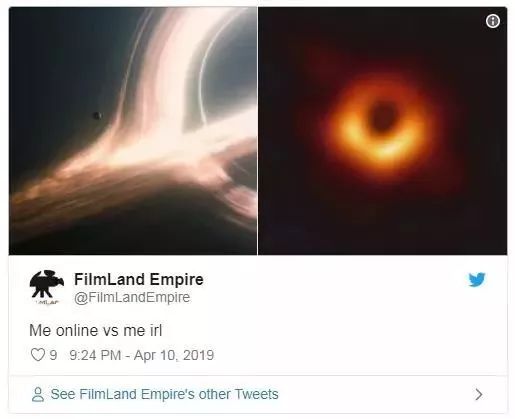Viewport: 515px width, 419px height.
Task: Click person icon beside other Tweets link
Action: (x=38, y=394)
